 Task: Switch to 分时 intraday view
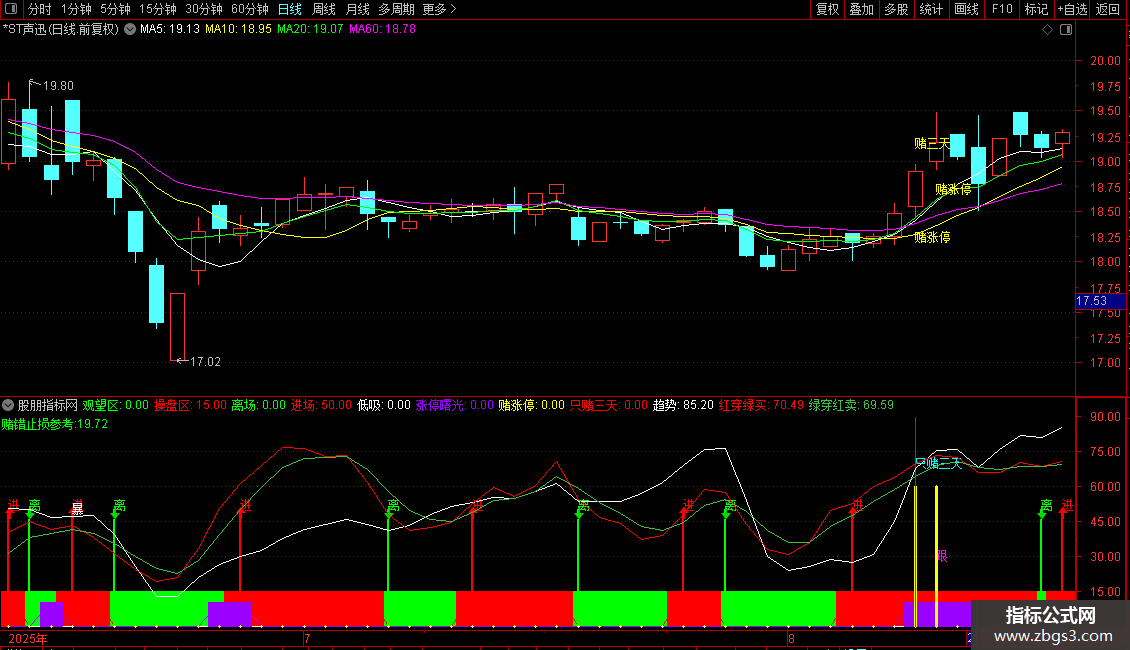[40, 9]
